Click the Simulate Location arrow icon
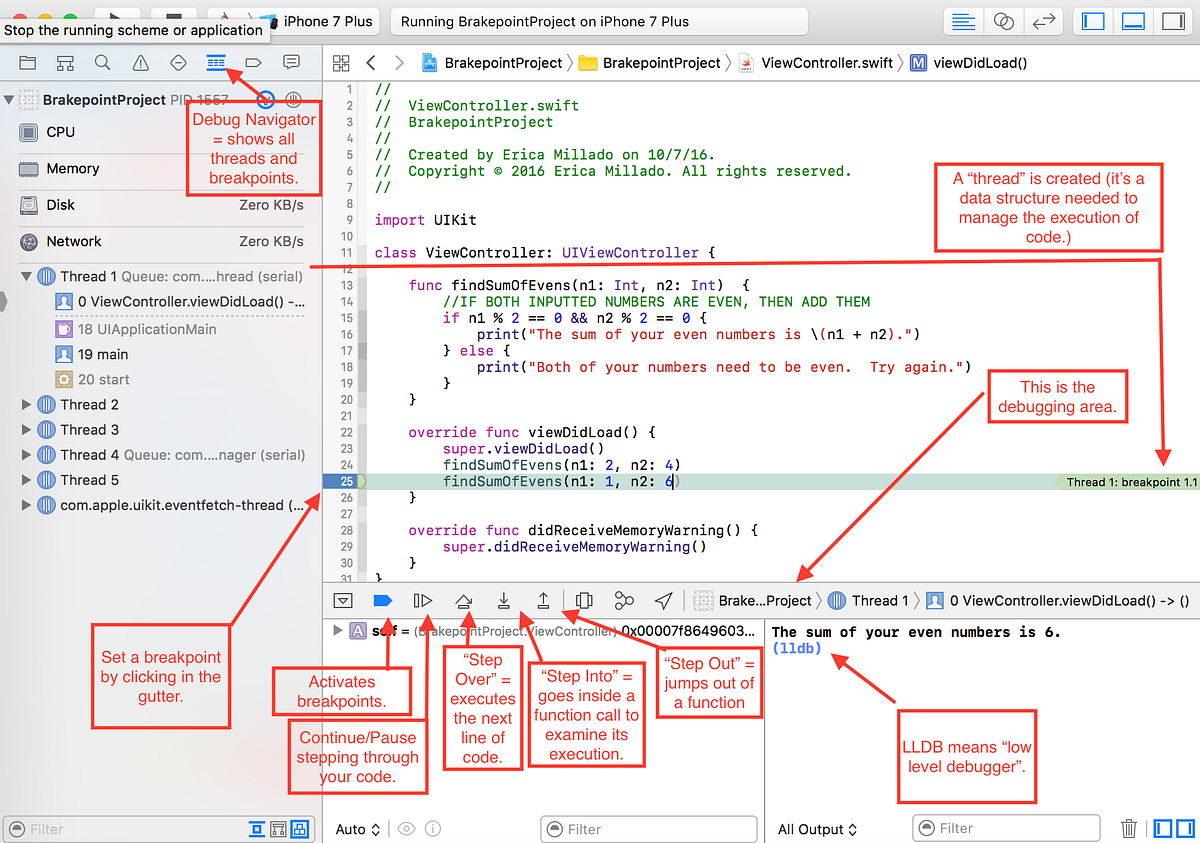The width and height of the screenshot is (1200, 843). [662, 600]
